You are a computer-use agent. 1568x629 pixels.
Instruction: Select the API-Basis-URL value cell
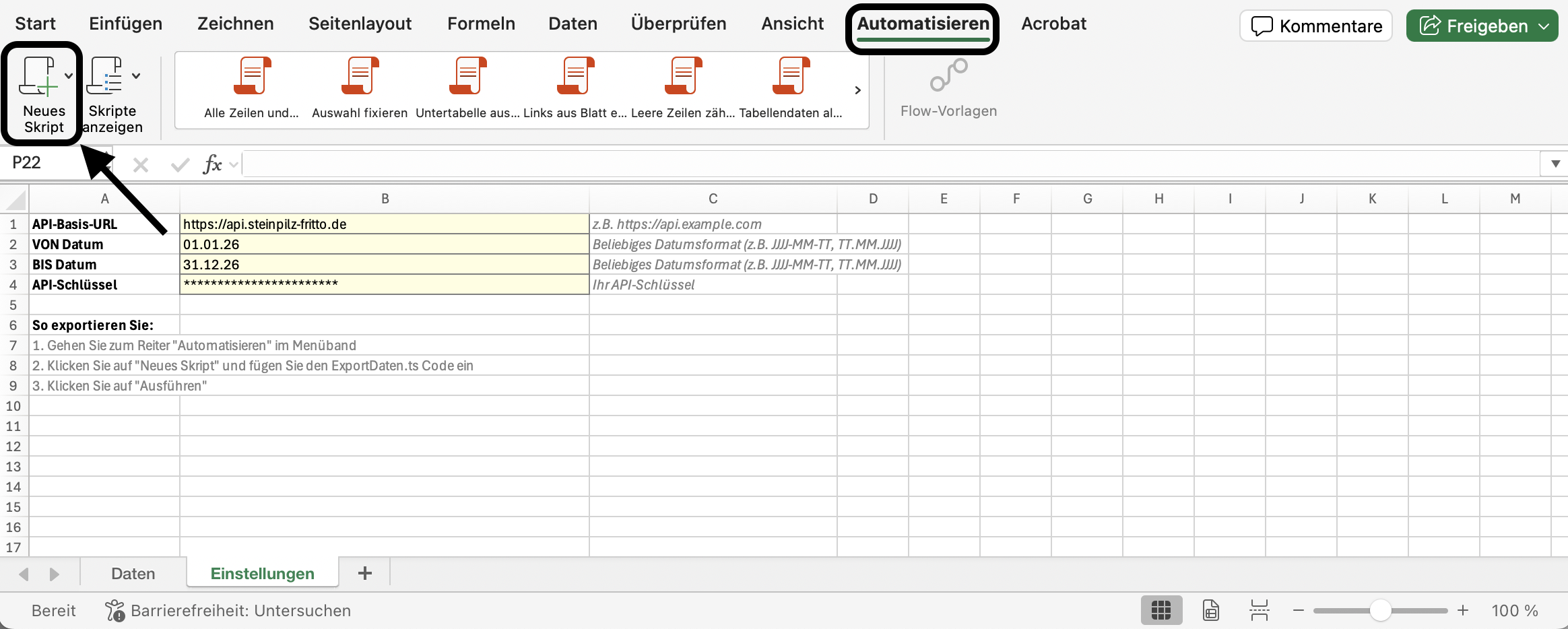click(384, 224)
